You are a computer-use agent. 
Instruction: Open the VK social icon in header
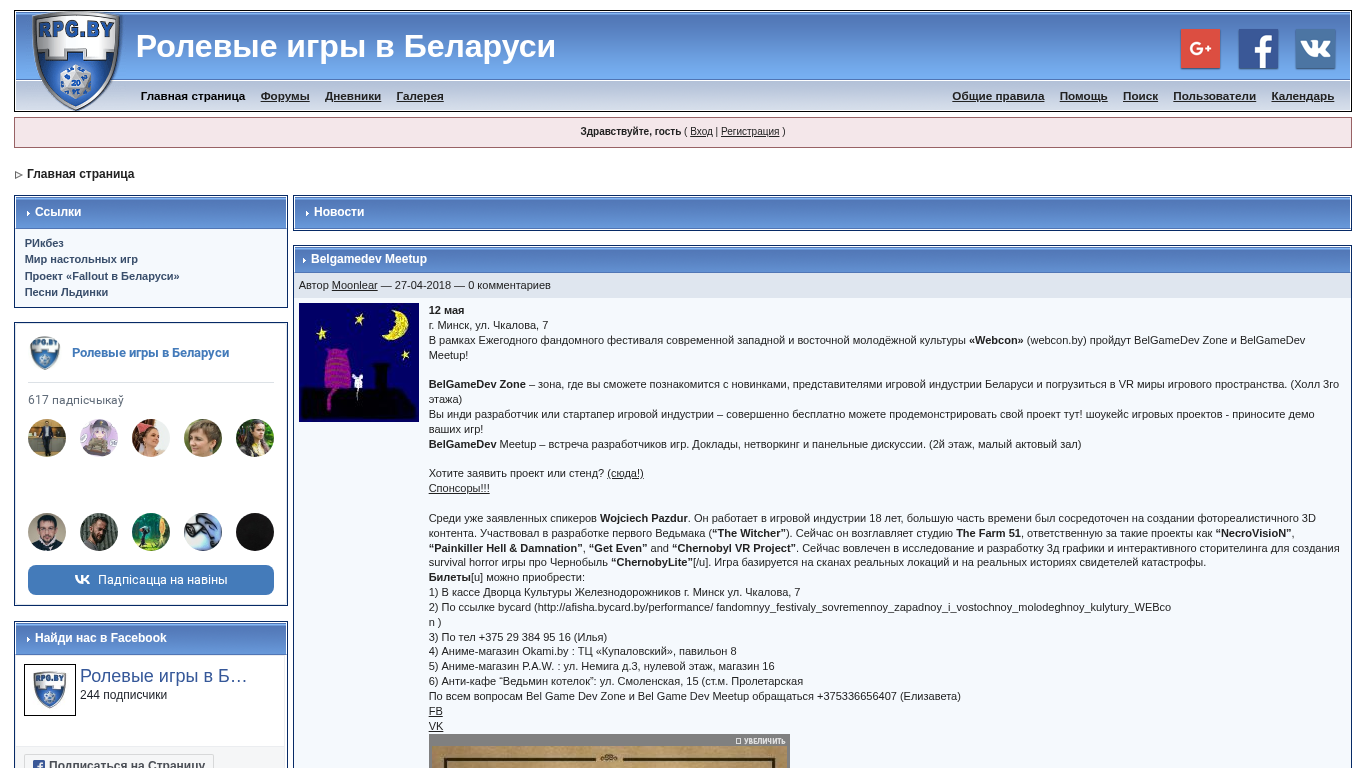tap(1315, 49)
